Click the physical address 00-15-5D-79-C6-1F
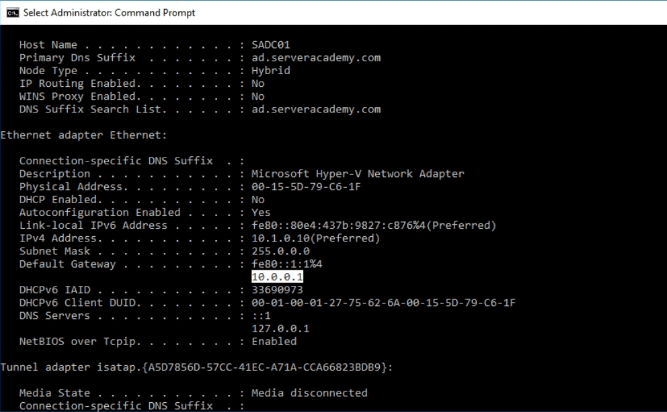667x412 pixels. tap(306, 187)
